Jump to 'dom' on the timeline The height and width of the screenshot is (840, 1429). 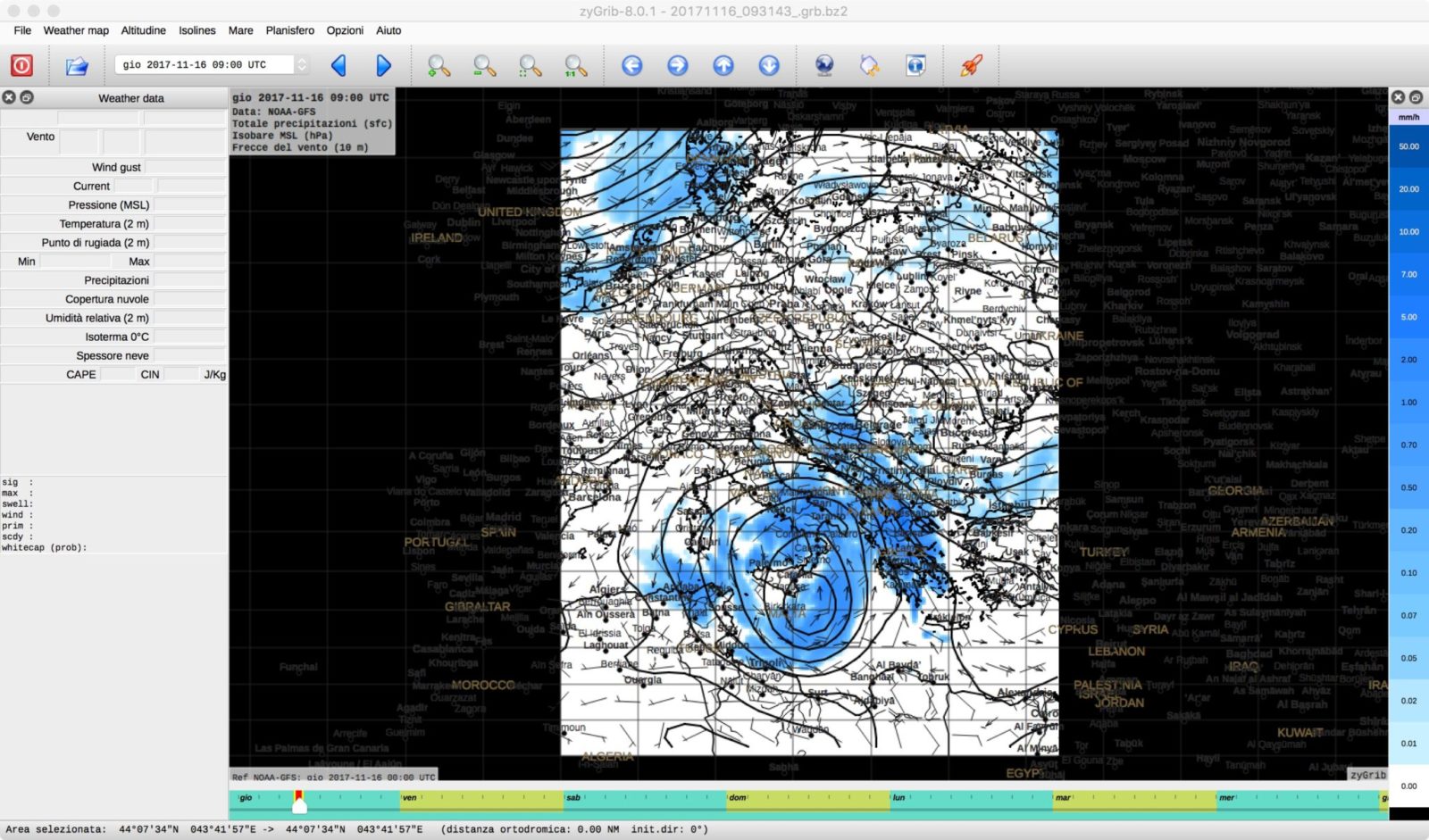pos(738,798)
